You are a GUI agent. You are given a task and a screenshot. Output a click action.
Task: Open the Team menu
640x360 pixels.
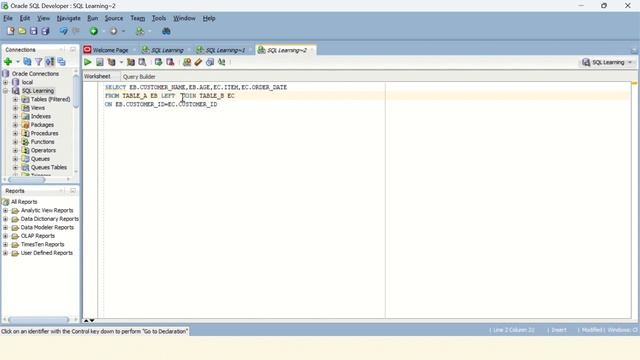[x=138, y=18]
